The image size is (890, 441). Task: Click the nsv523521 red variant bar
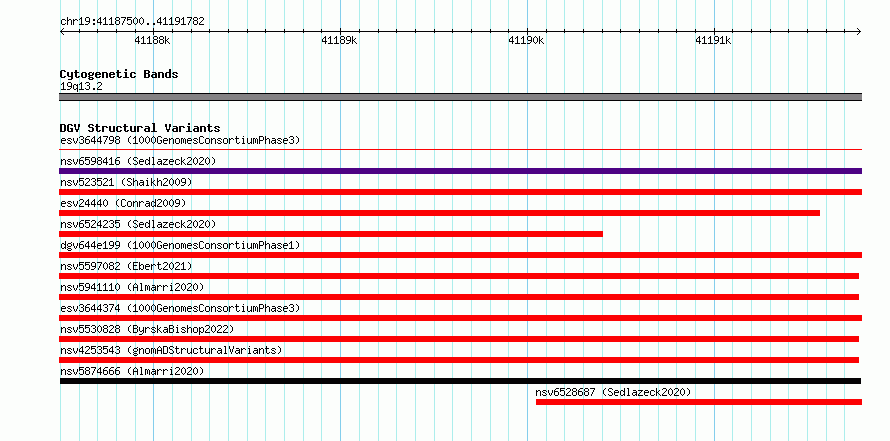[460, 192]
